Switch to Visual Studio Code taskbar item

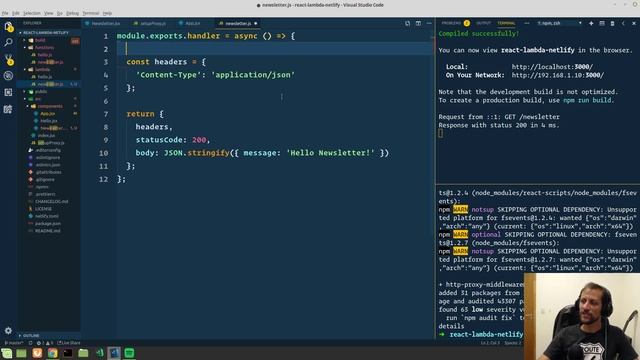(114, 353)
